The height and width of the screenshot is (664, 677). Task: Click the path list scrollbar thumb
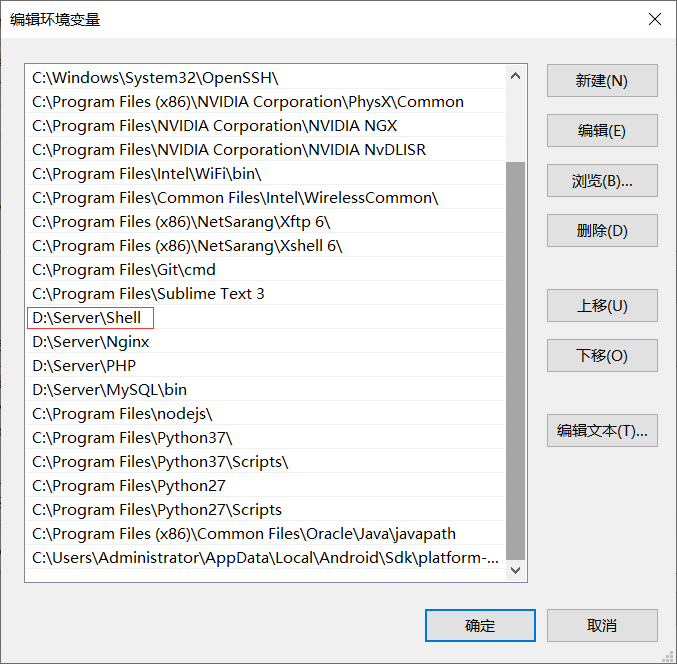pos(515,361)
